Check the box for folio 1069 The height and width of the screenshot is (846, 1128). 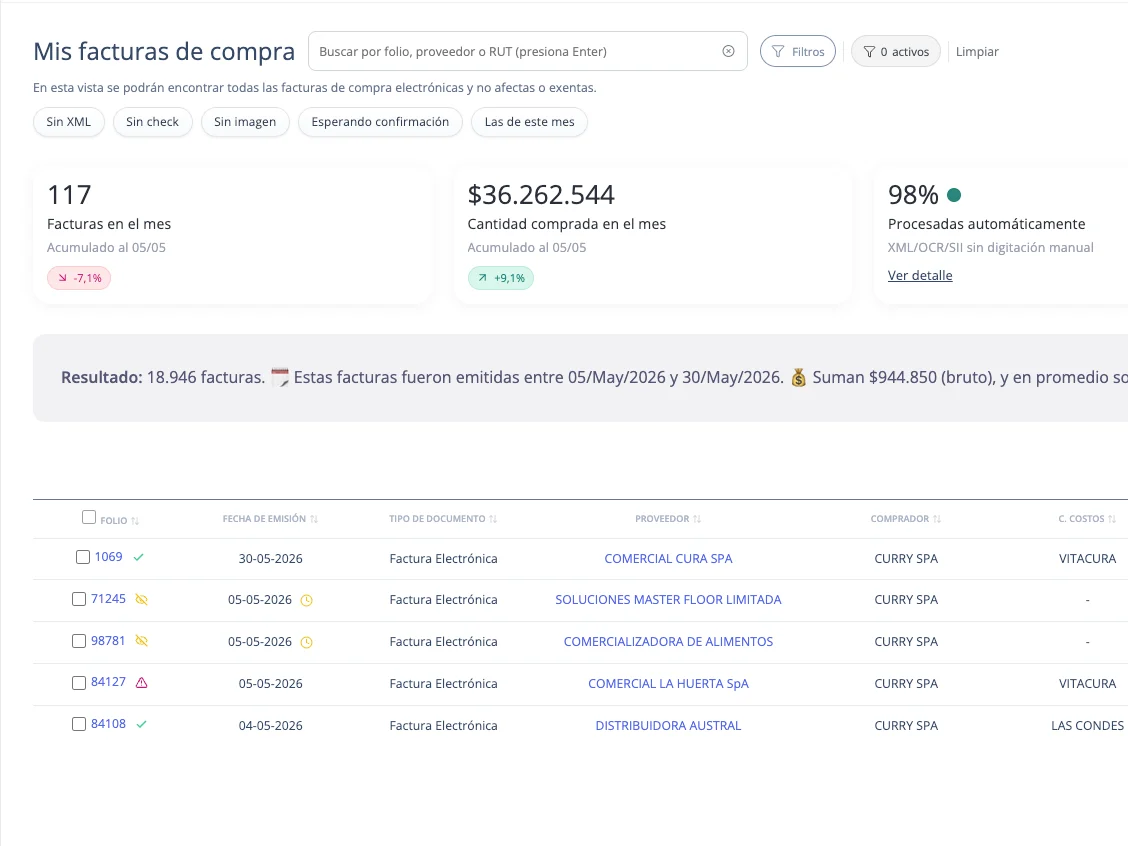coord(83,557)
